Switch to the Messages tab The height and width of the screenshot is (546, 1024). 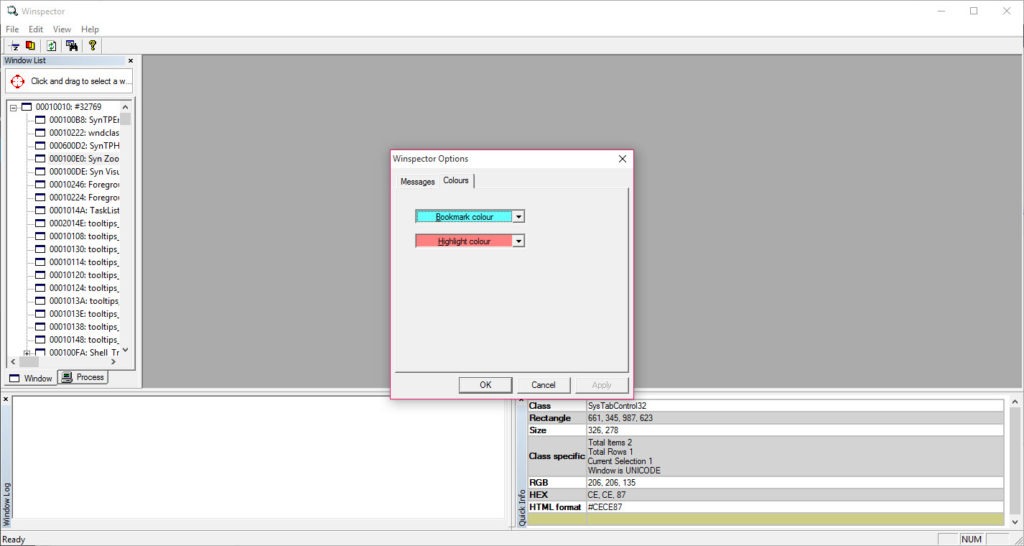click(417, 182)
